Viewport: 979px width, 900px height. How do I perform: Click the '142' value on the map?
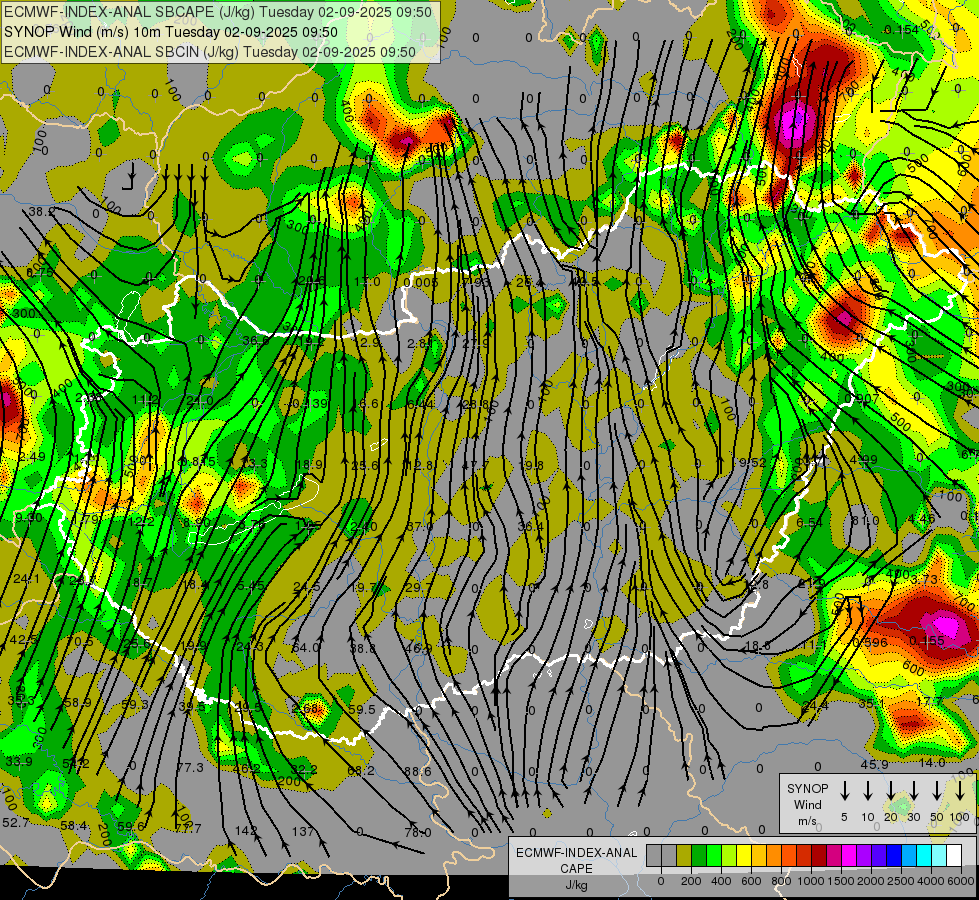click(x=246, y=830)
